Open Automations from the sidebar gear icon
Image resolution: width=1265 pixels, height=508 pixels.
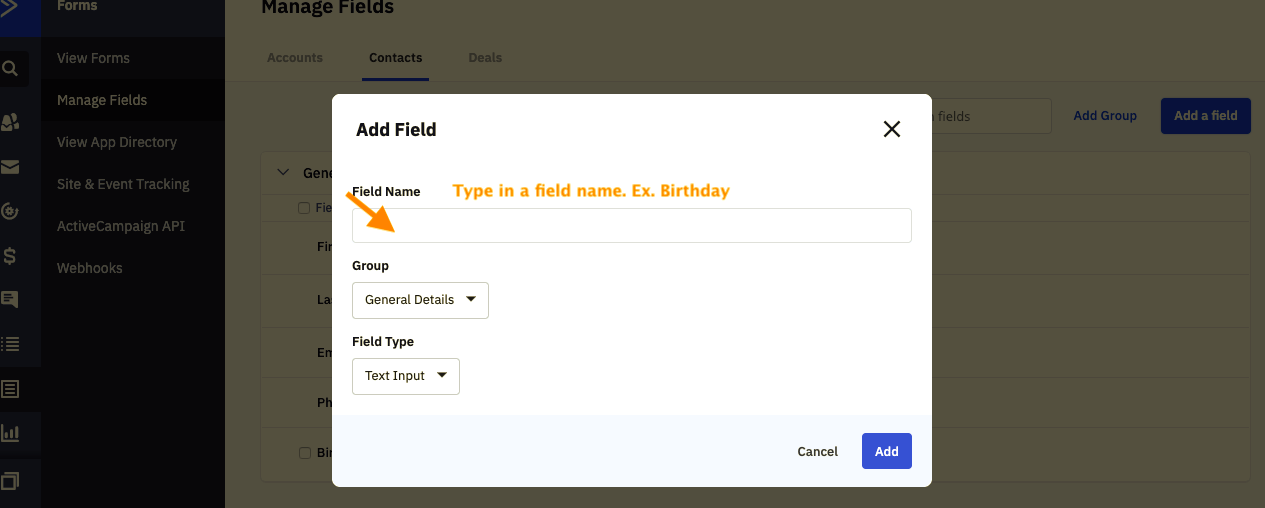point(10,211)
